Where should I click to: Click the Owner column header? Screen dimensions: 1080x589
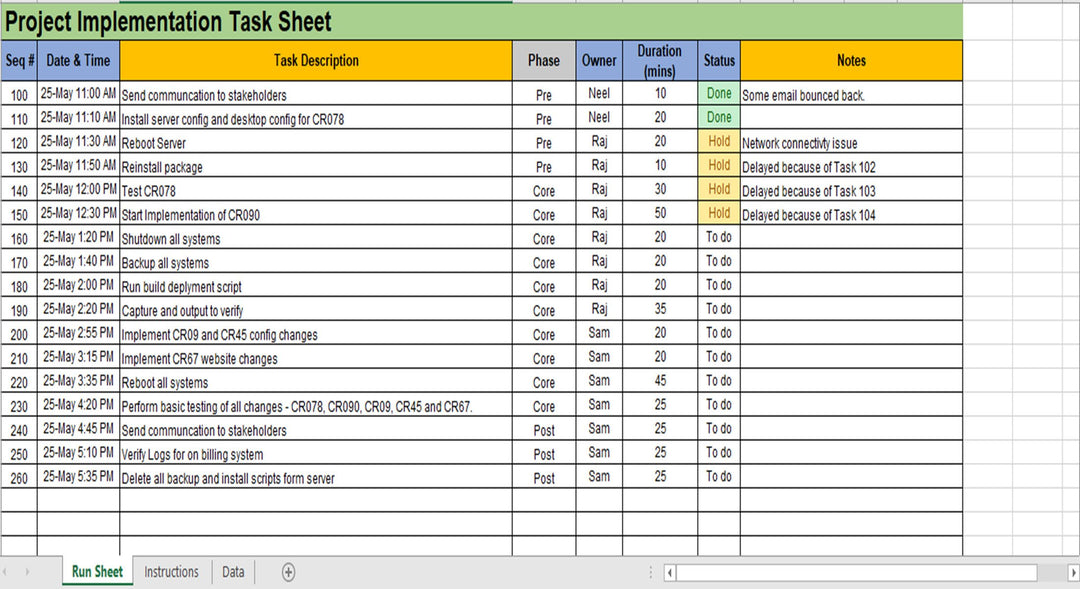(x=599, y=61)
